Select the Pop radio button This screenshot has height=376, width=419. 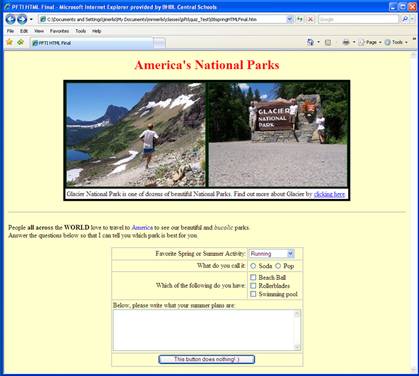tap(278, 266)
